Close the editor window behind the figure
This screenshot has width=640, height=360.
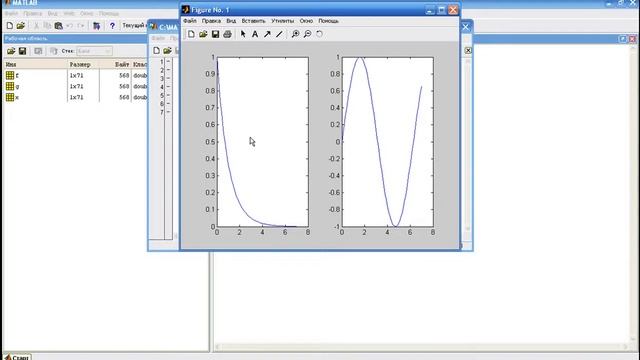point(466,27)
